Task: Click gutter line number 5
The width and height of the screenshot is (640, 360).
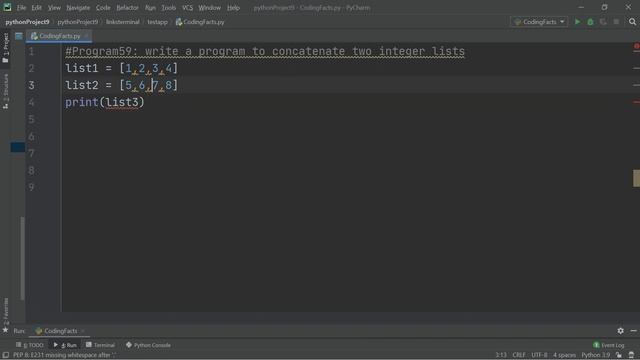Action: [31, 120]
